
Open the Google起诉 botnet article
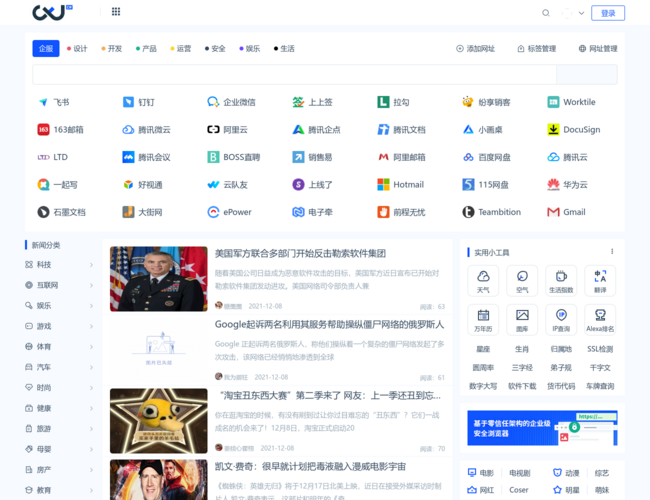click(329, 325)
